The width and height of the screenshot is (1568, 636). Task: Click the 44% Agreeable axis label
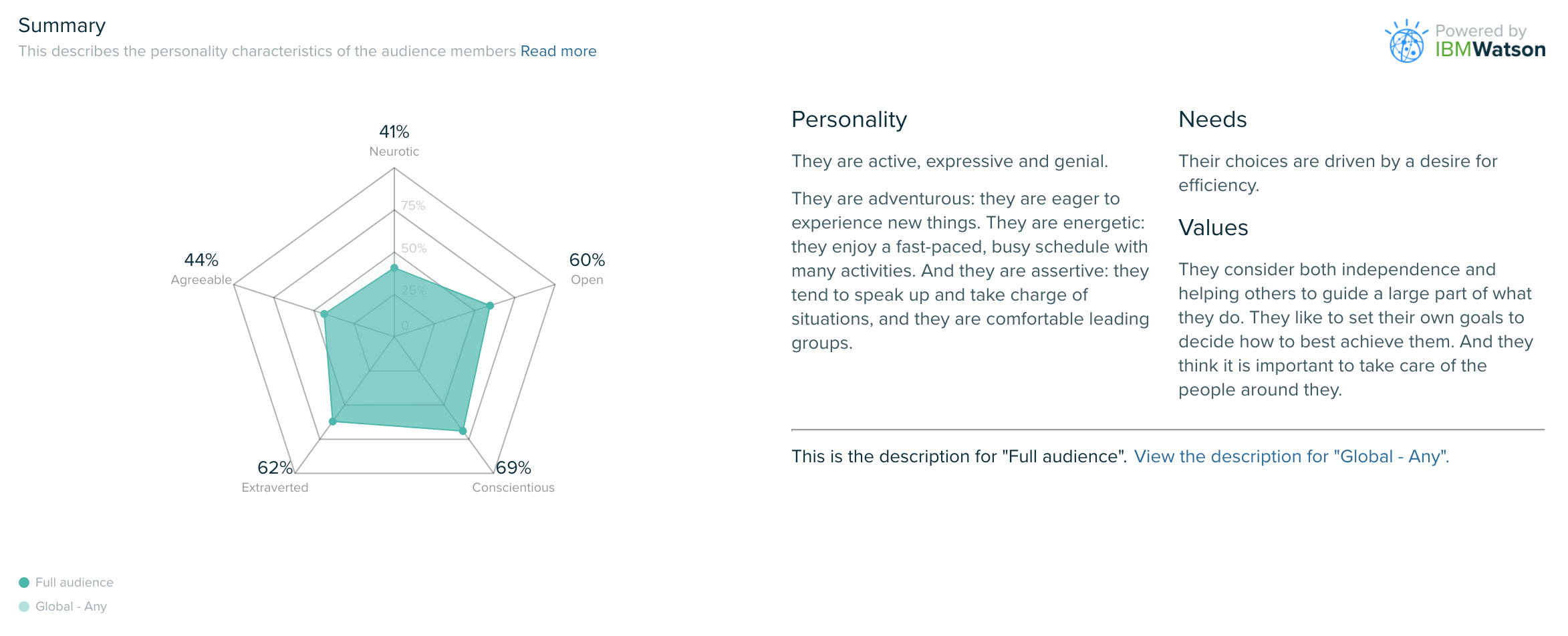(201, 269)
